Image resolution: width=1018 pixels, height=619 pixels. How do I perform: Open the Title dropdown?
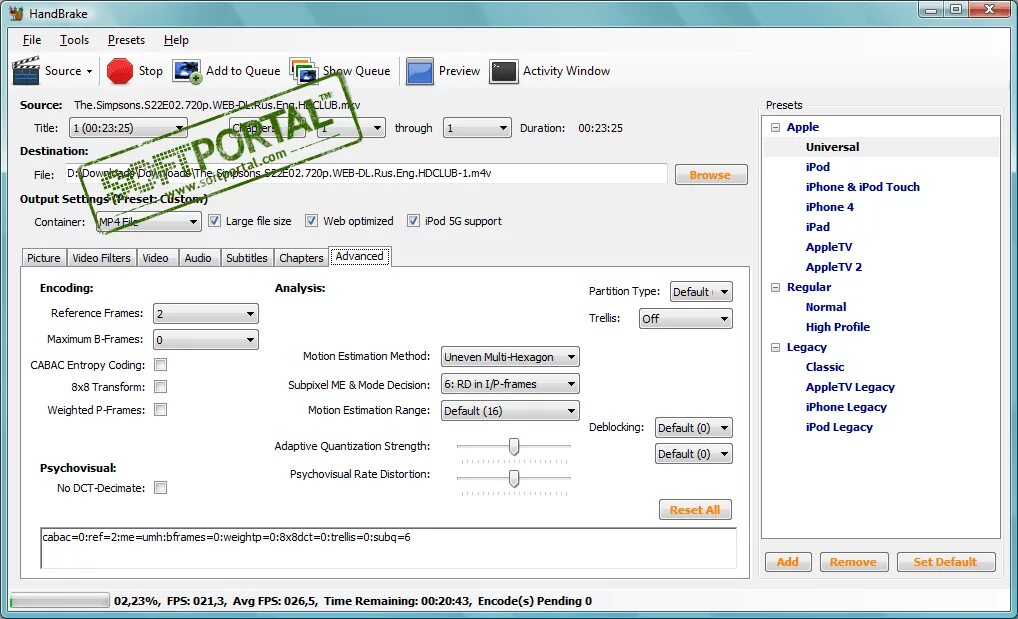(128, 128)
